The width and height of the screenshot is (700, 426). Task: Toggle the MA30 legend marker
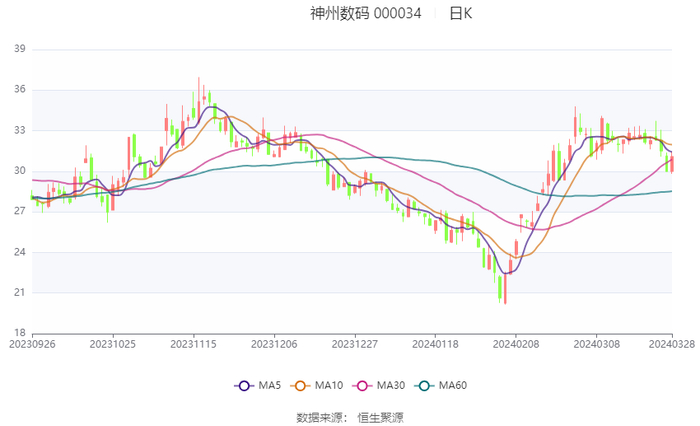click(x=362, y=386)
